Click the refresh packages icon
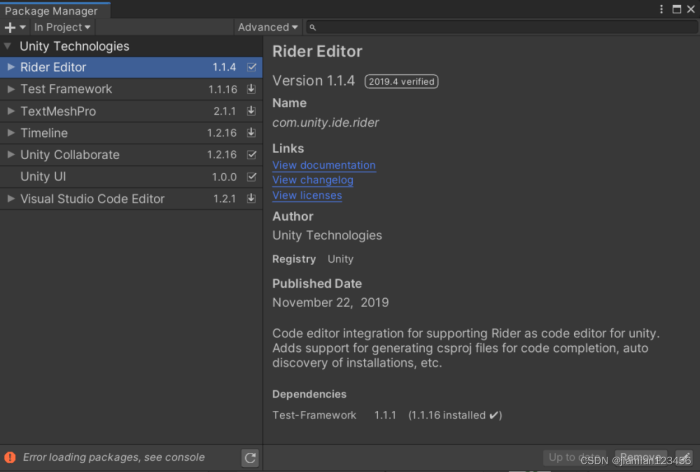 coord(250,458)
